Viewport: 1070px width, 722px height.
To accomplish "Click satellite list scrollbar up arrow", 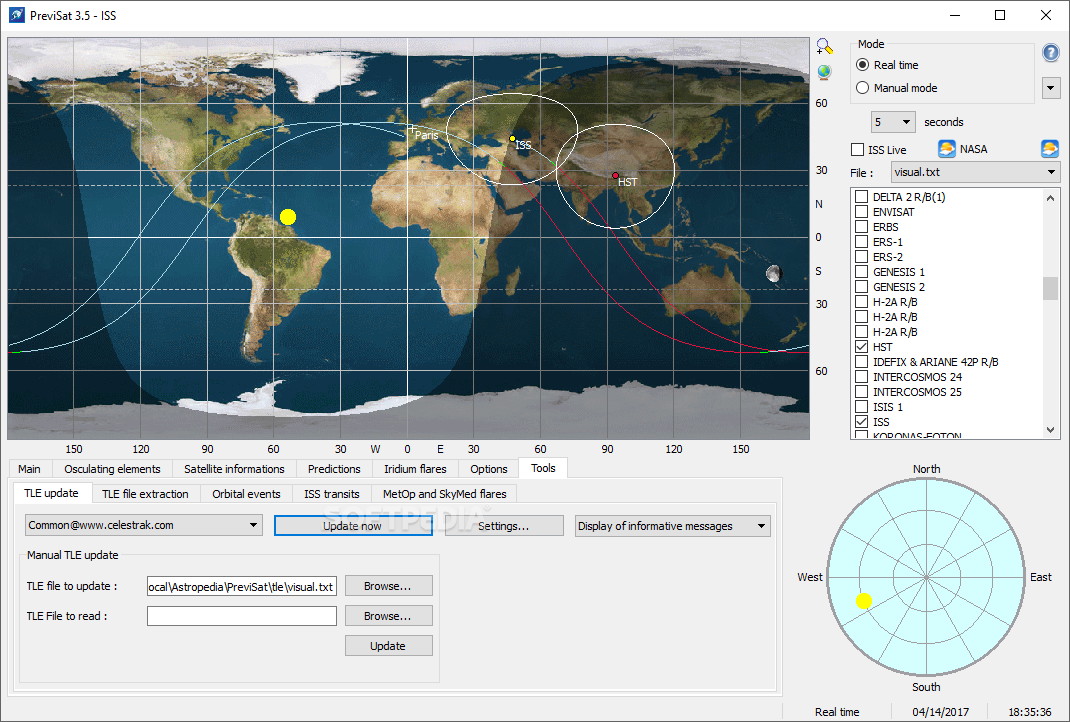I will 1050,197.
